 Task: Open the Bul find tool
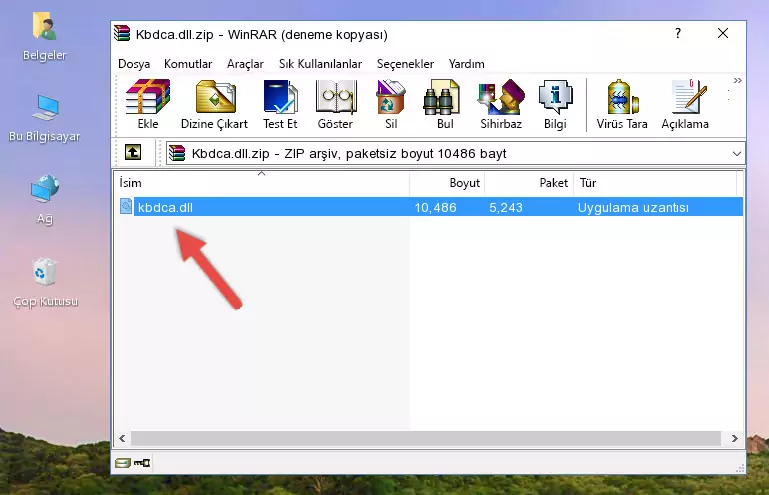(x=444, y=104)
